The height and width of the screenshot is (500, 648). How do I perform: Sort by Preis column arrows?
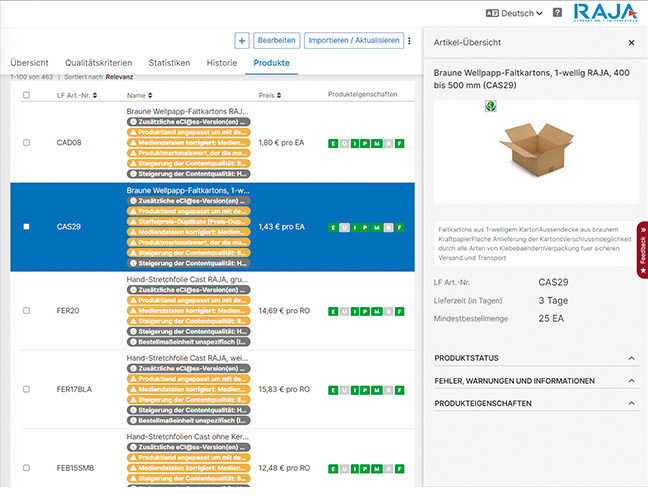click(279, 95)
